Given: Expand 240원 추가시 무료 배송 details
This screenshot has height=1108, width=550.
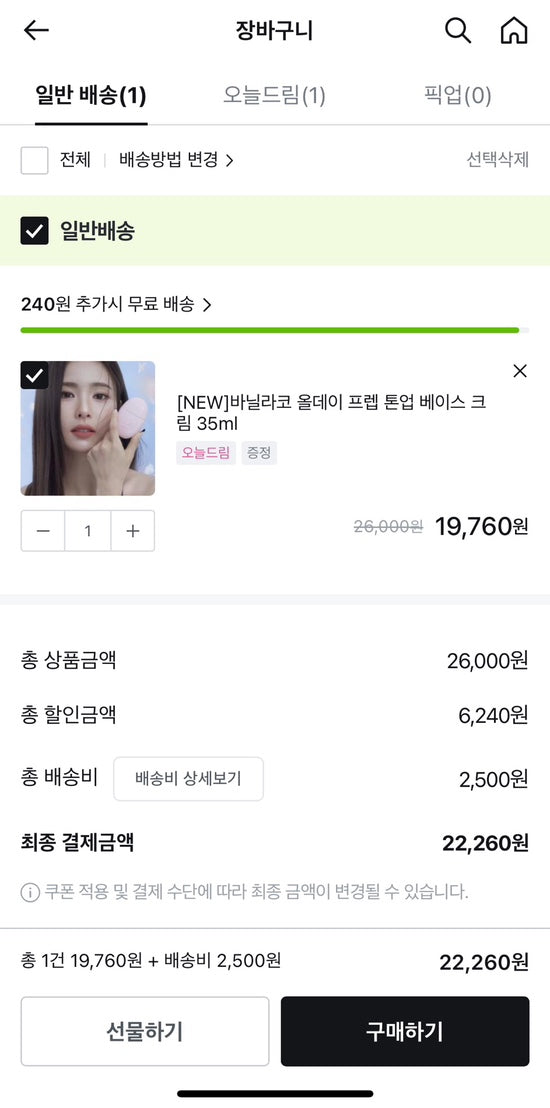Looking at the screenshot, I should (116, 305).
